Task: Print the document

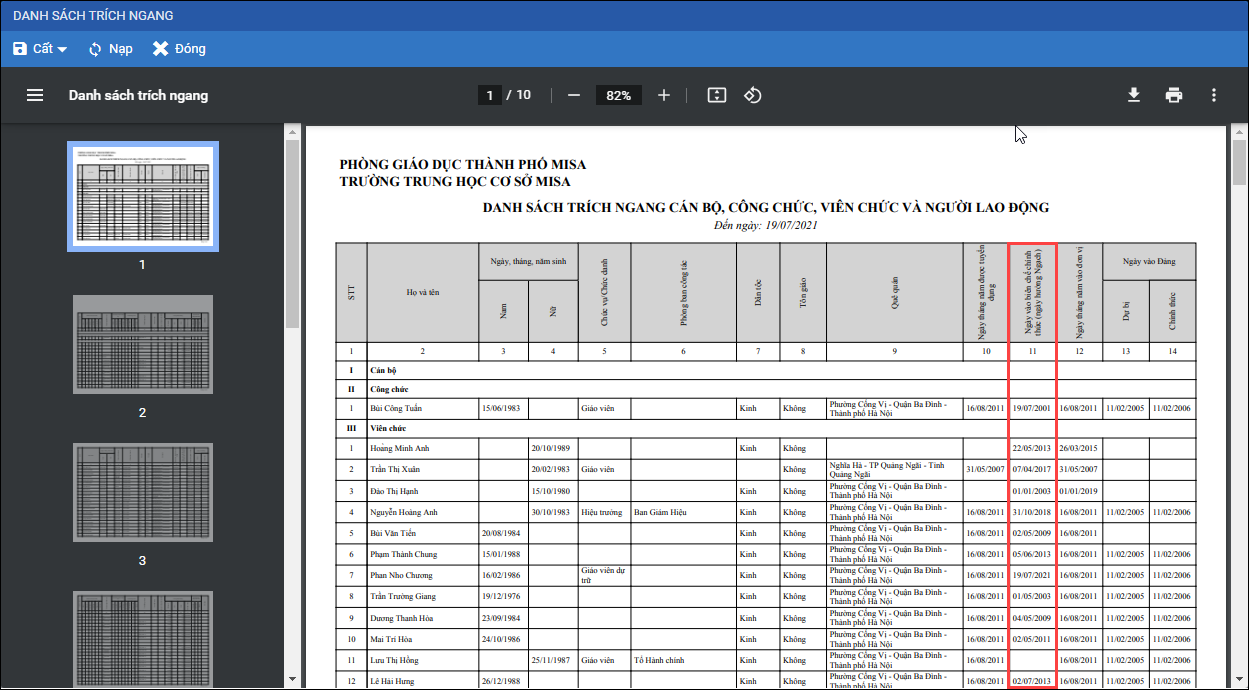Action: (x=1174, y=95)
